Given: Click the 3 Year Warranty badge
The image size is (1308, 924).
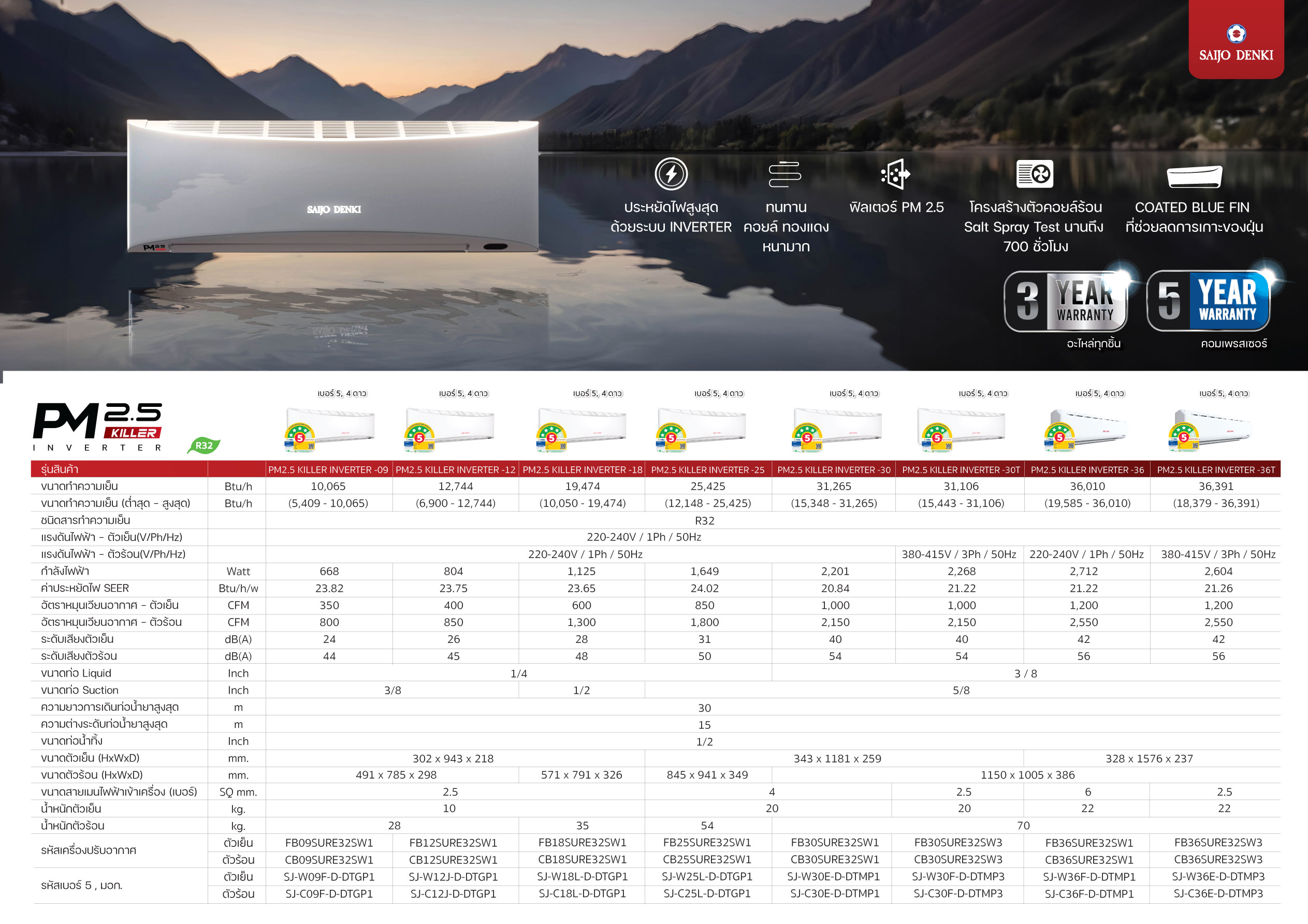Looking at the screenshot, I should click(1065, 301).
